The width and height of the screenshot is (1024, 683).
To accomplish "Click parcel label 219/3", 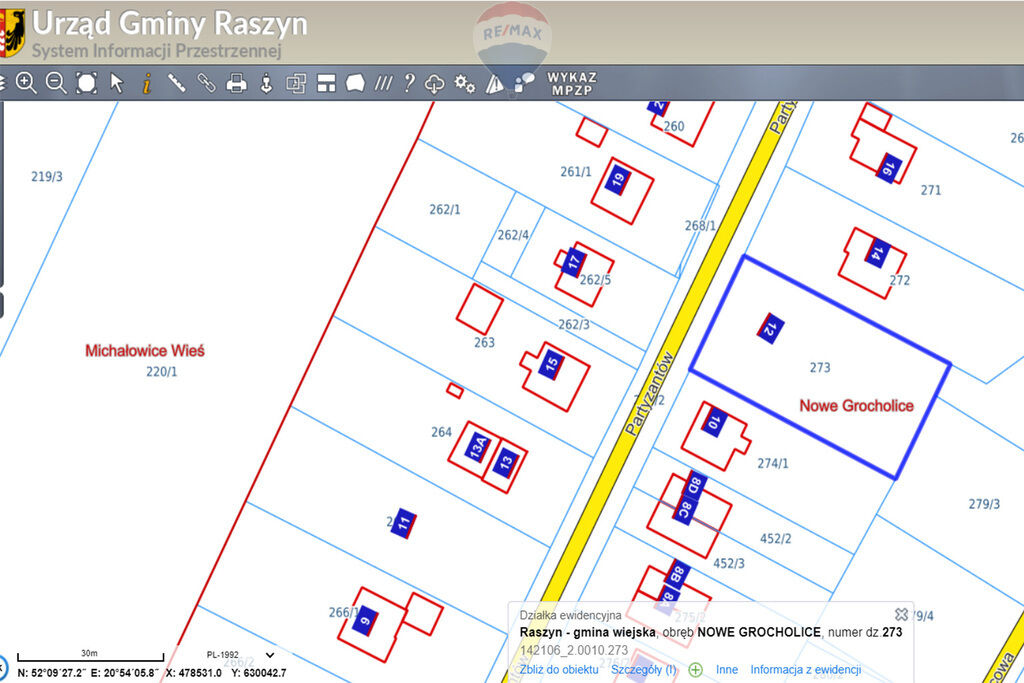I will [47, 176].
